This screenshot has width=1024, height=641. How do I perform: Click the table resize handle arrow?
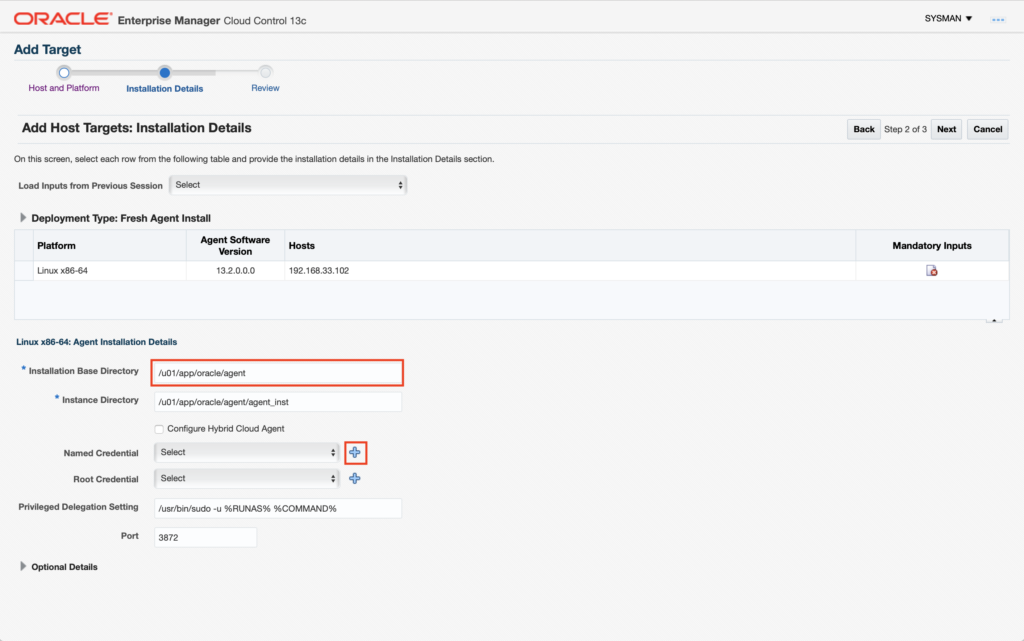coord(994,320)
